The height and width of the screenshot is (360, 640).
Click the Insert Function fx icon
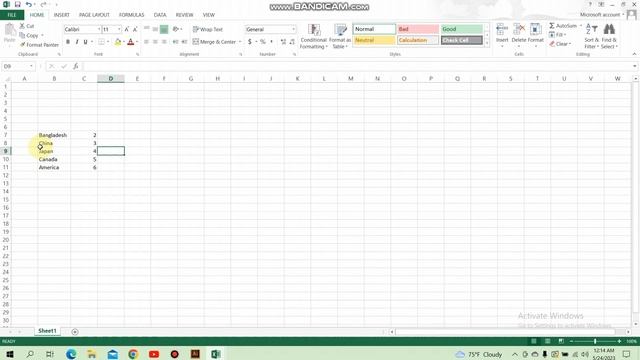tap(76, 66)
